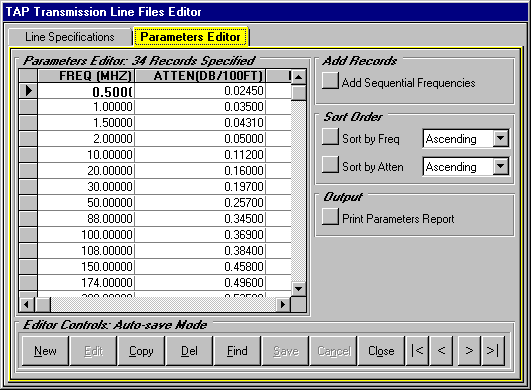The height and width of the screenshot is (390, 531).
Task: Advance to next record using > button
Action: click(x=469, y=350)
